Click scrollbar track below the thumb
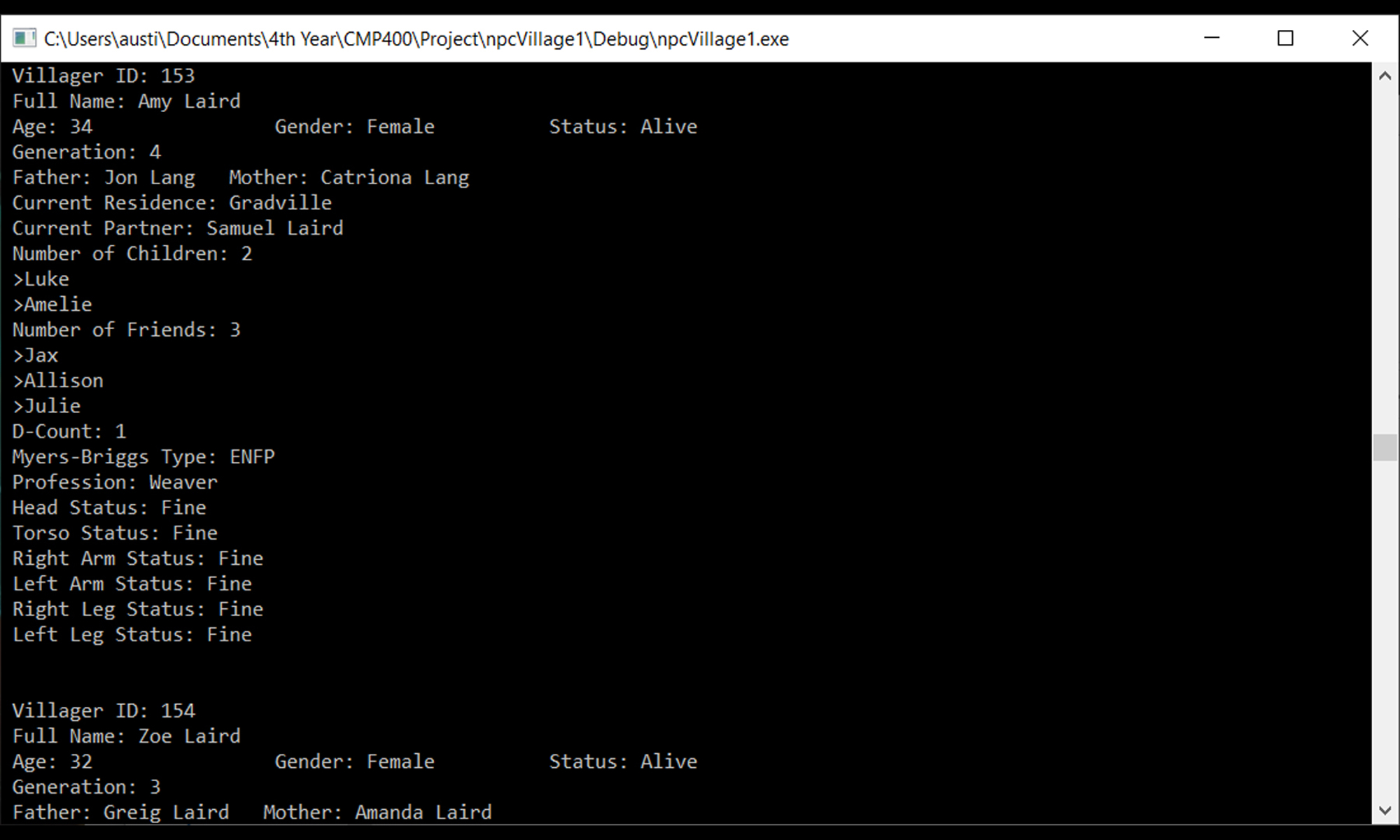Viewport: 1400px width, 840px height. tap(1385, 629)
